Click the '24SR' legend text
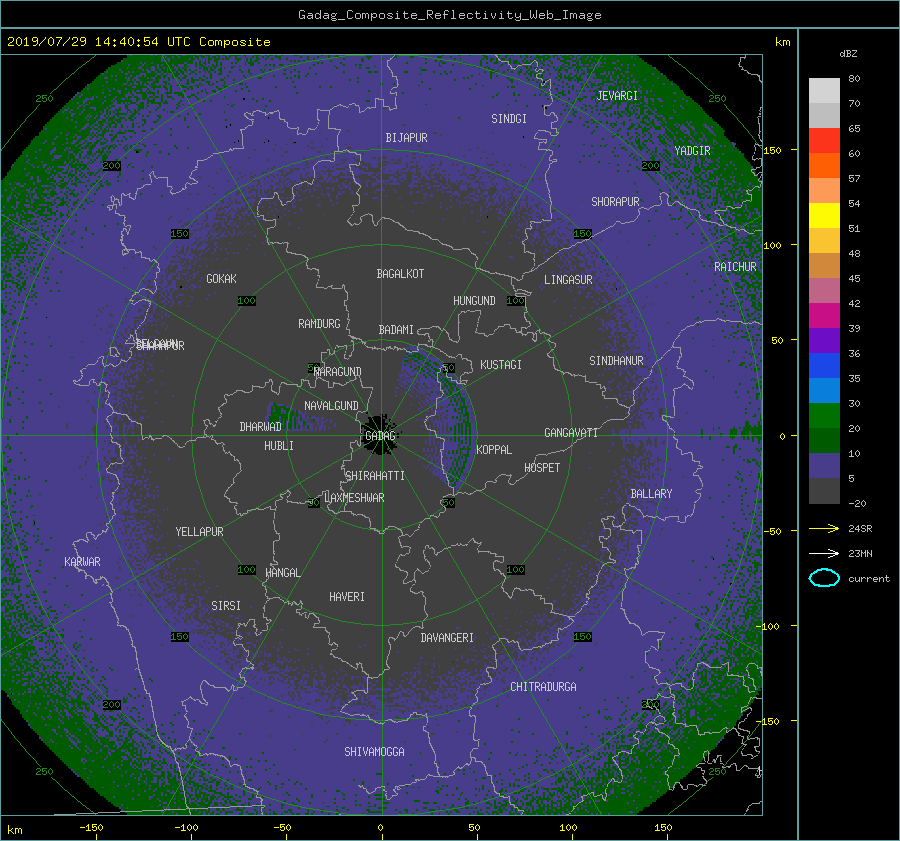The image size is (900, 841). pos(860,529)
